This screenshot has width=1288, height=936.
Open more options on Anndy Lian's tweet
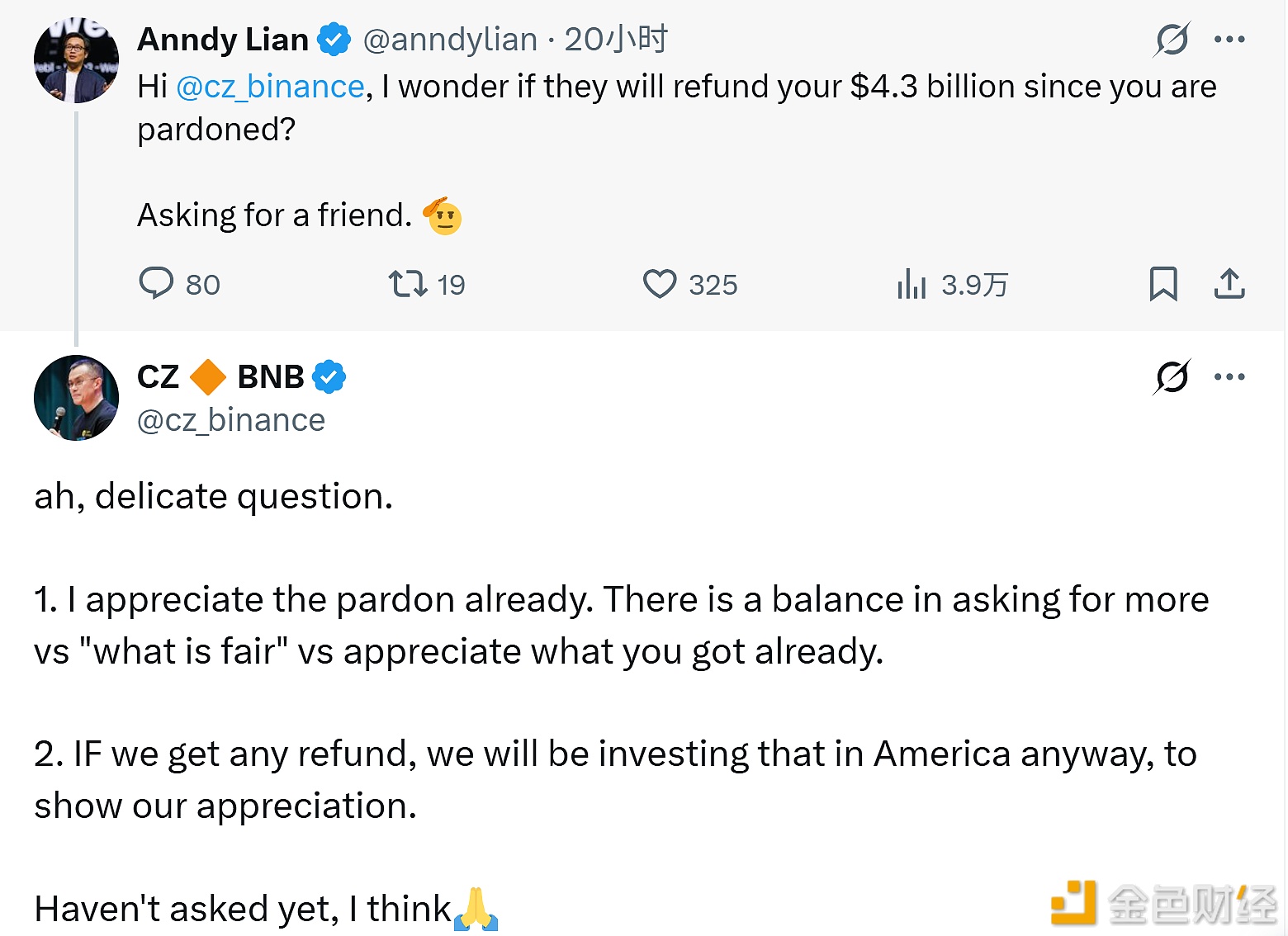pyautogui.click(x=1229, y=39)
